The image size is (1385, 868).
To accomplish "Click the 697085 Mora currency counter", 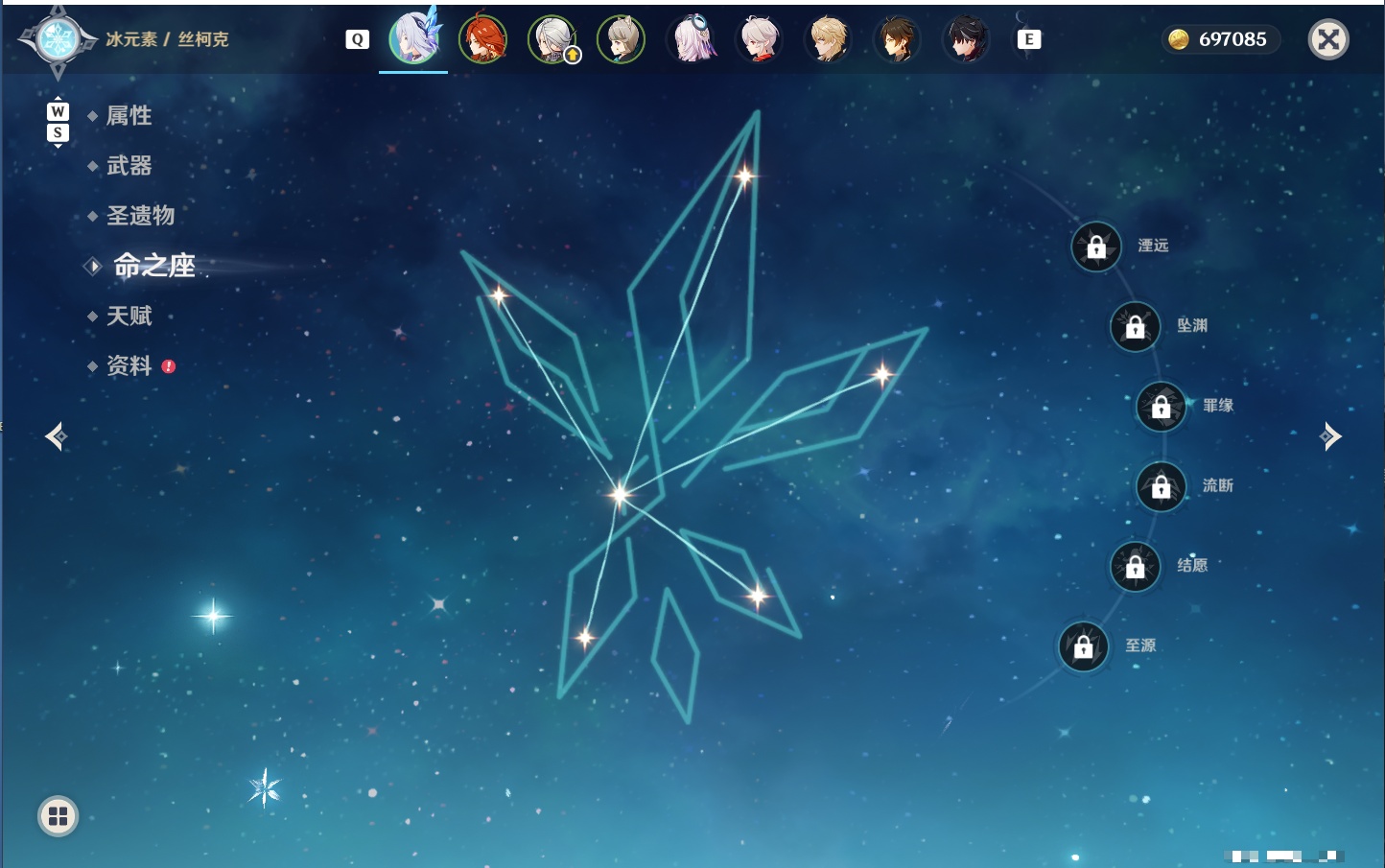I will (x=1220, y=39).
